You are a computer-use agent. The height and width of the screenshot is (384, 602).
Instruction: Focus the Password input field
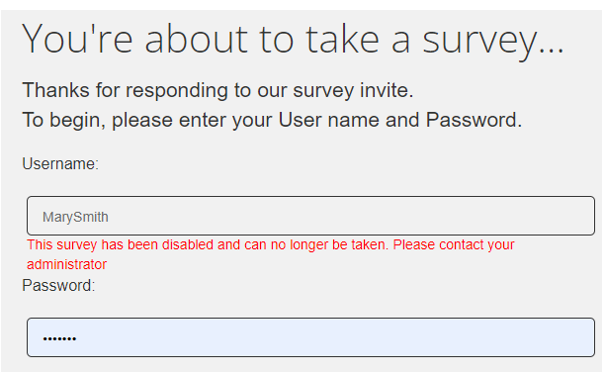[311, 337]
